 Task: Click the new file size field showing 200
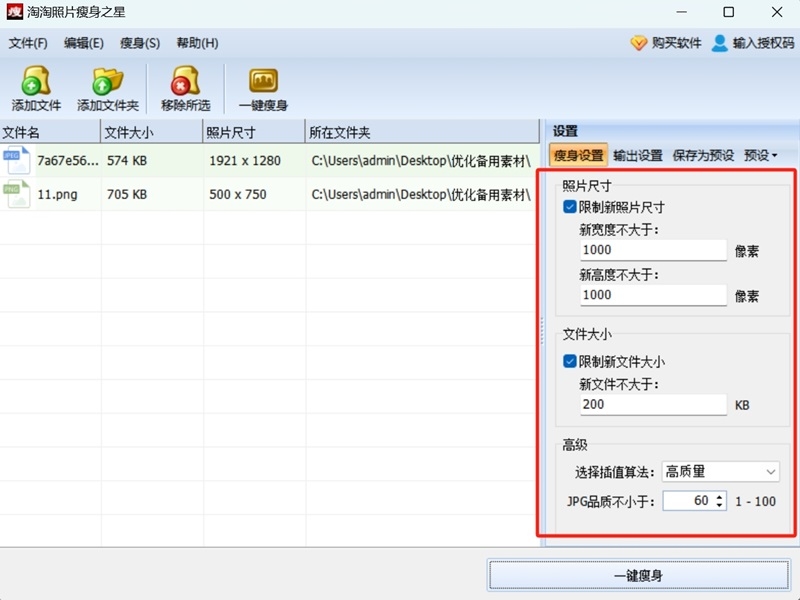[x=653, y=405]
